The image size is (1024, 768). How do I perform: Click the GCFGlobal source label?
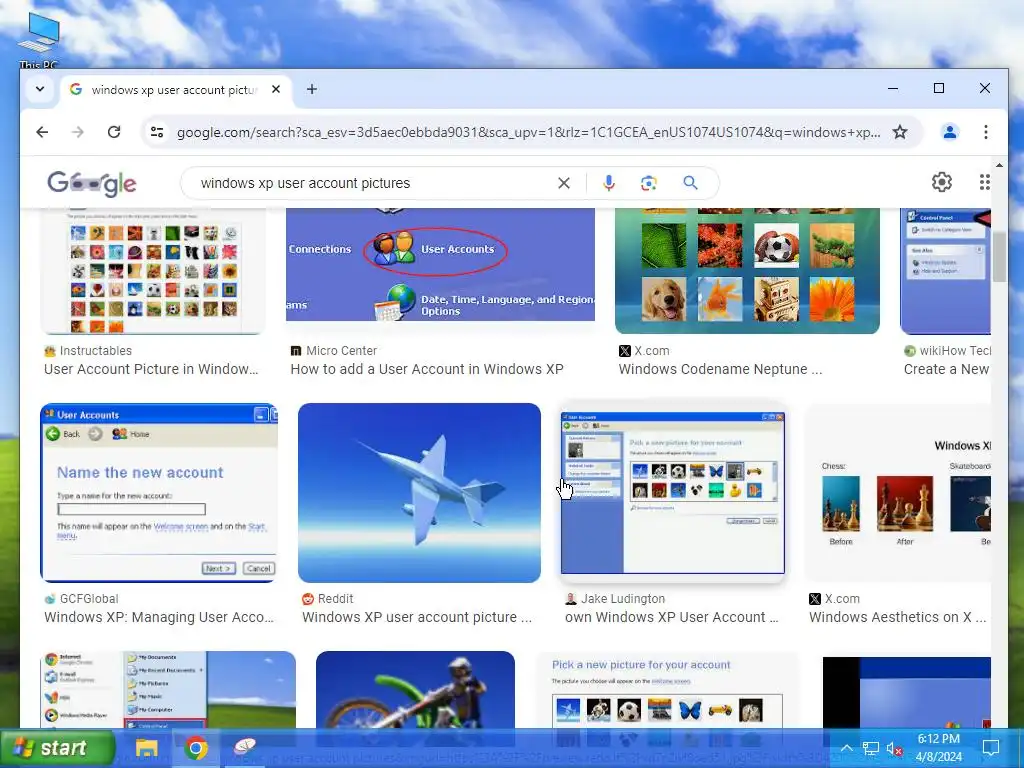[x=89, y=599]
